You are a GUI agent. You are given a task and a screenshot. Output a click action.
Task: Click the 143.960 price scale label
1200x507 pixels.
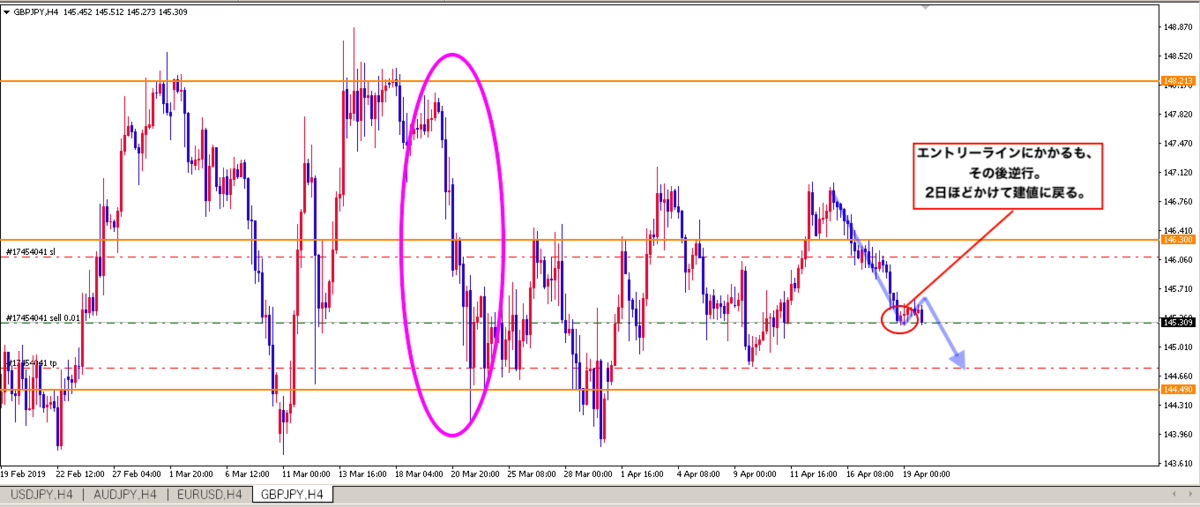coord(1176,434)
